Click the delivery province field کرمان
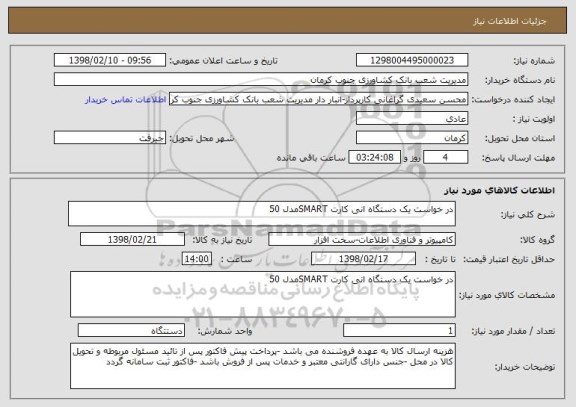This screenshot has height=407, width=576. click(412, 138)
